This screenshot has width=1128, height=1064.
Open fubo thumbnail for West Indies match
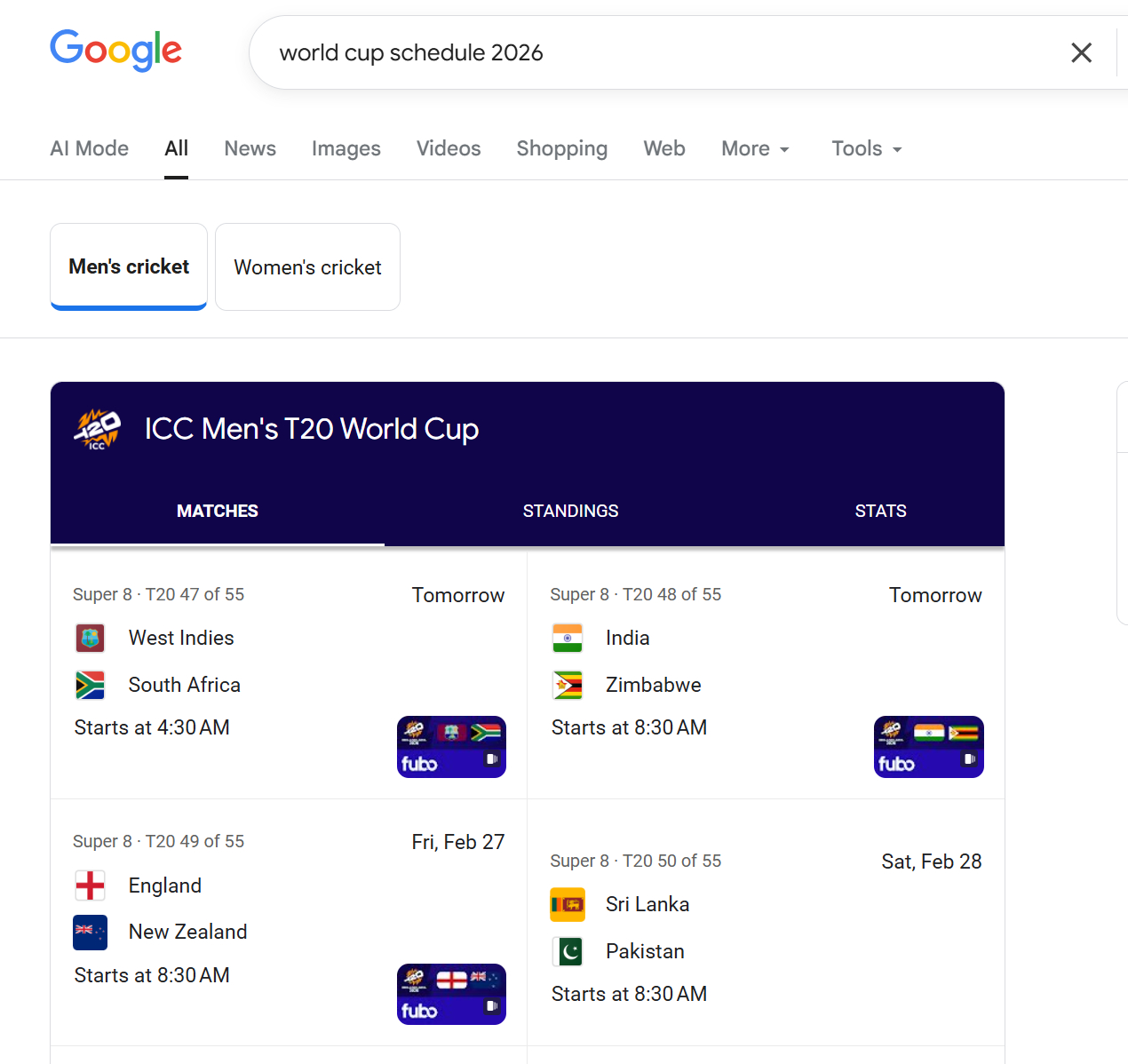pos(451,747)
